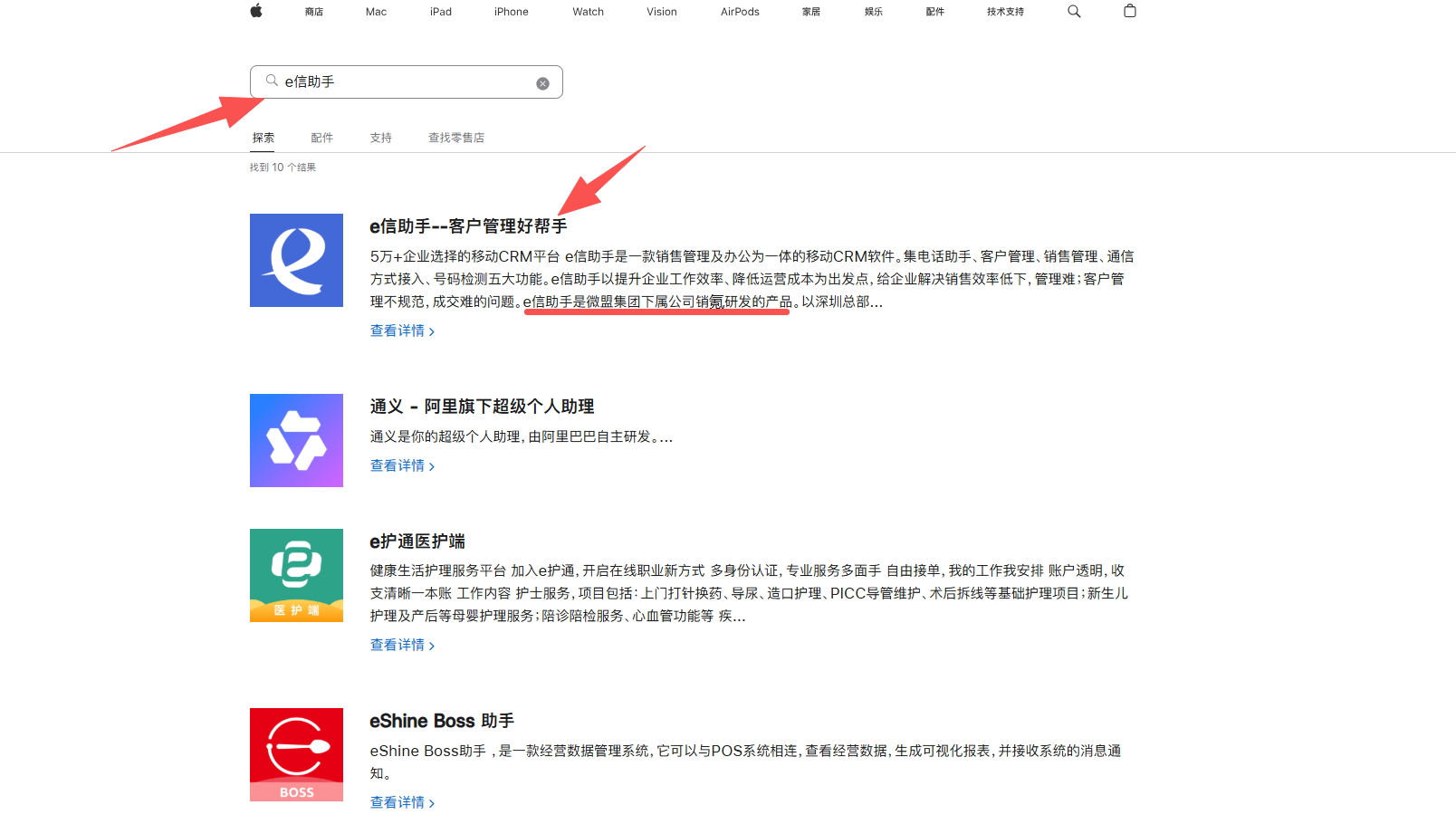Open 技术支持 from the navigation bar
The height and width of the screenshot is (824, 1456).
[1004, 11]
